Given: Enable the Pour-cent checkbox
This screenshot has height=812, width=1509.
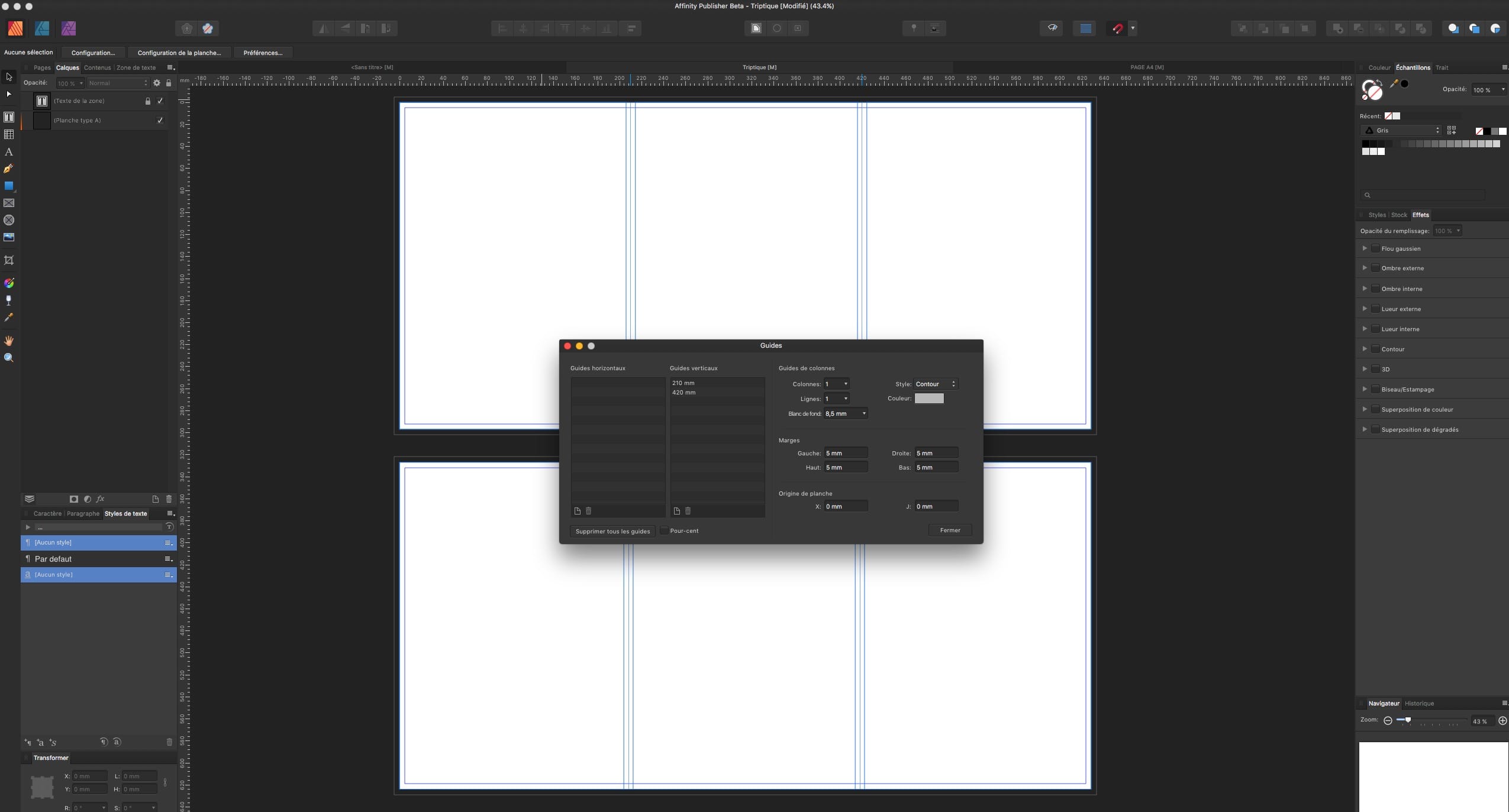Looking at the screenshot, I should (664, 530).
